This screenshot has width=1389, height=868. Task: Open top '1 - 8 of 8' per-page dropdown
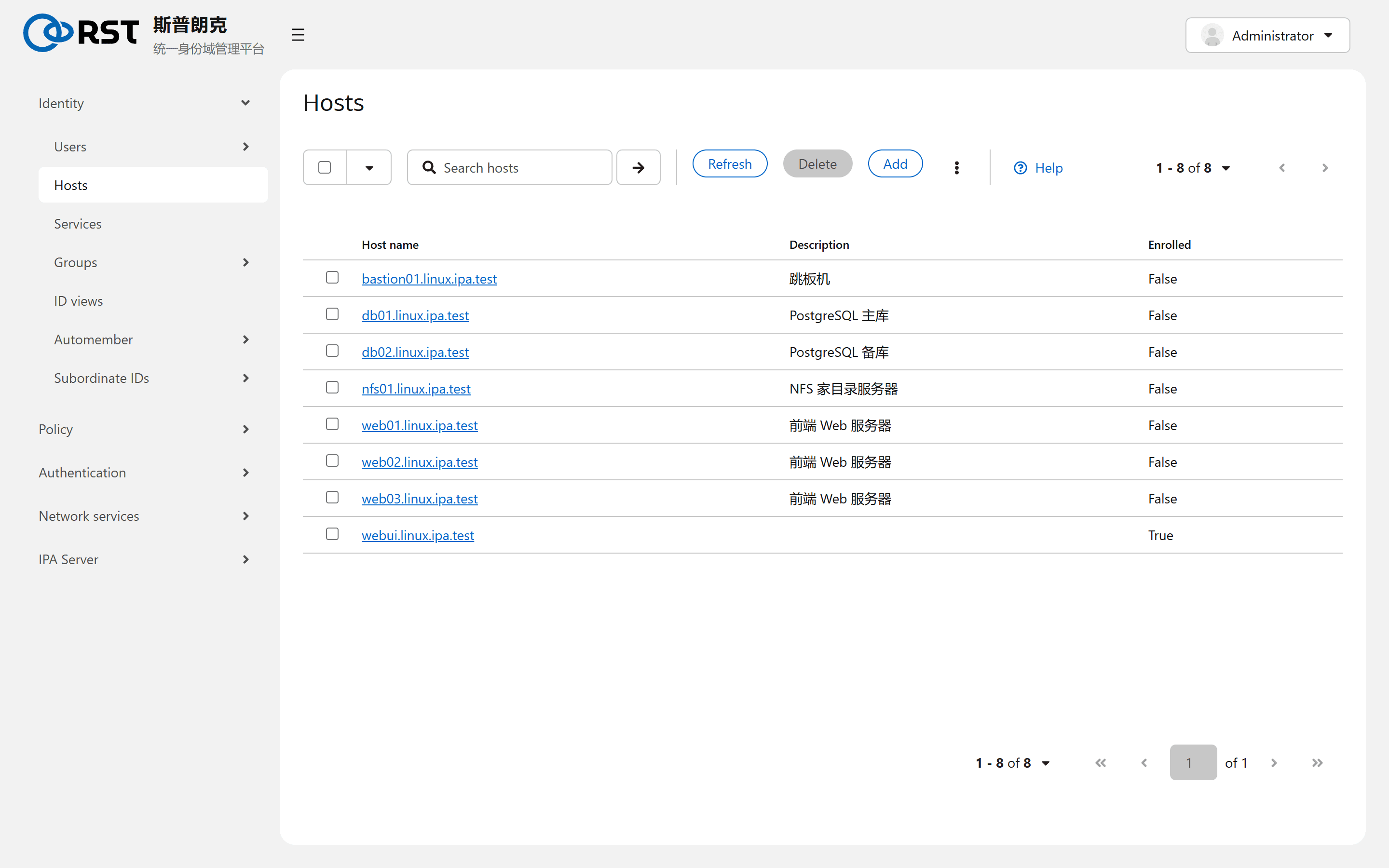[1193, 168]
